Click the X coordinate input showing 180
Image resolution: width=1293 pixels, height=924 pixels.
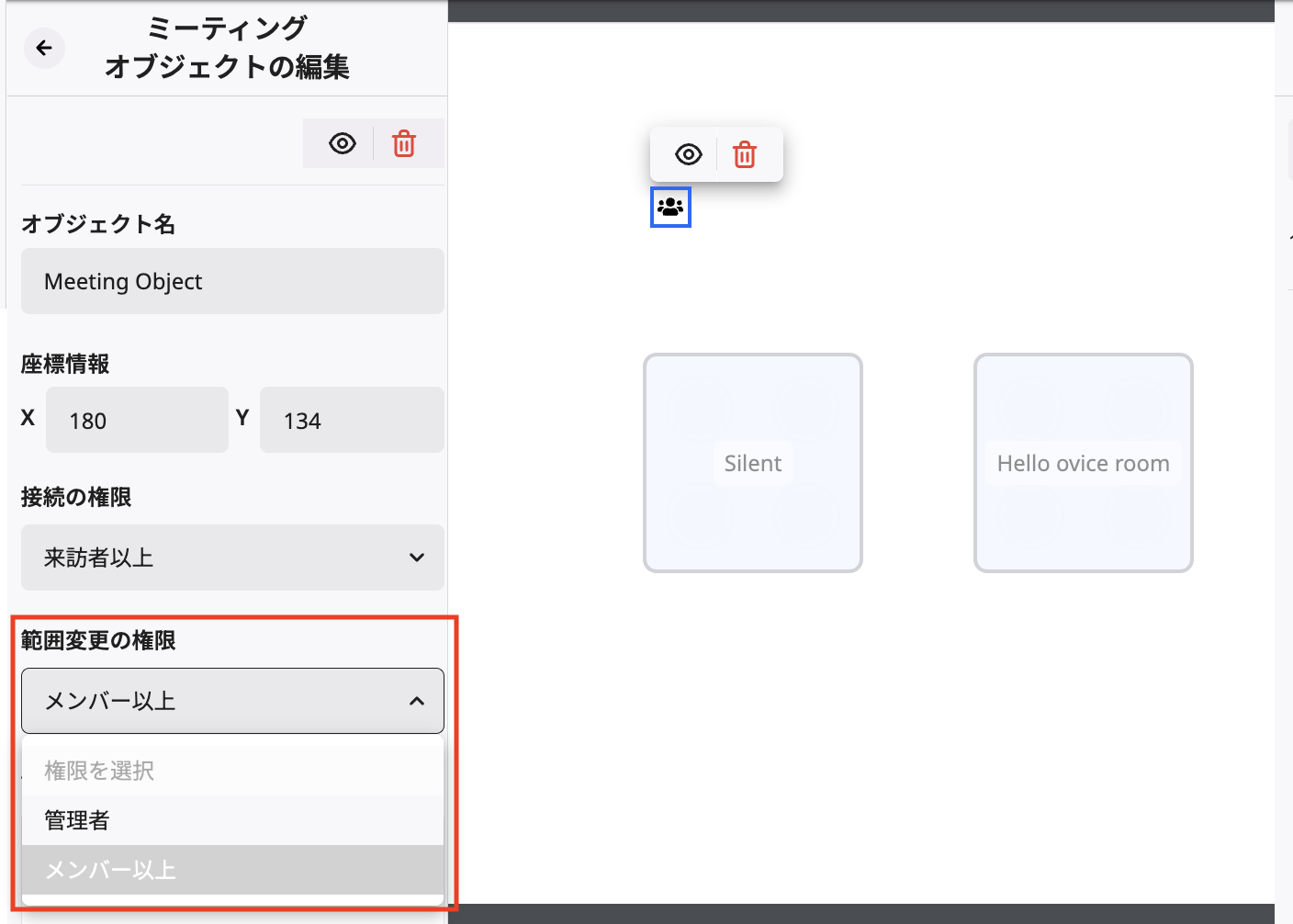coord(137,420)
